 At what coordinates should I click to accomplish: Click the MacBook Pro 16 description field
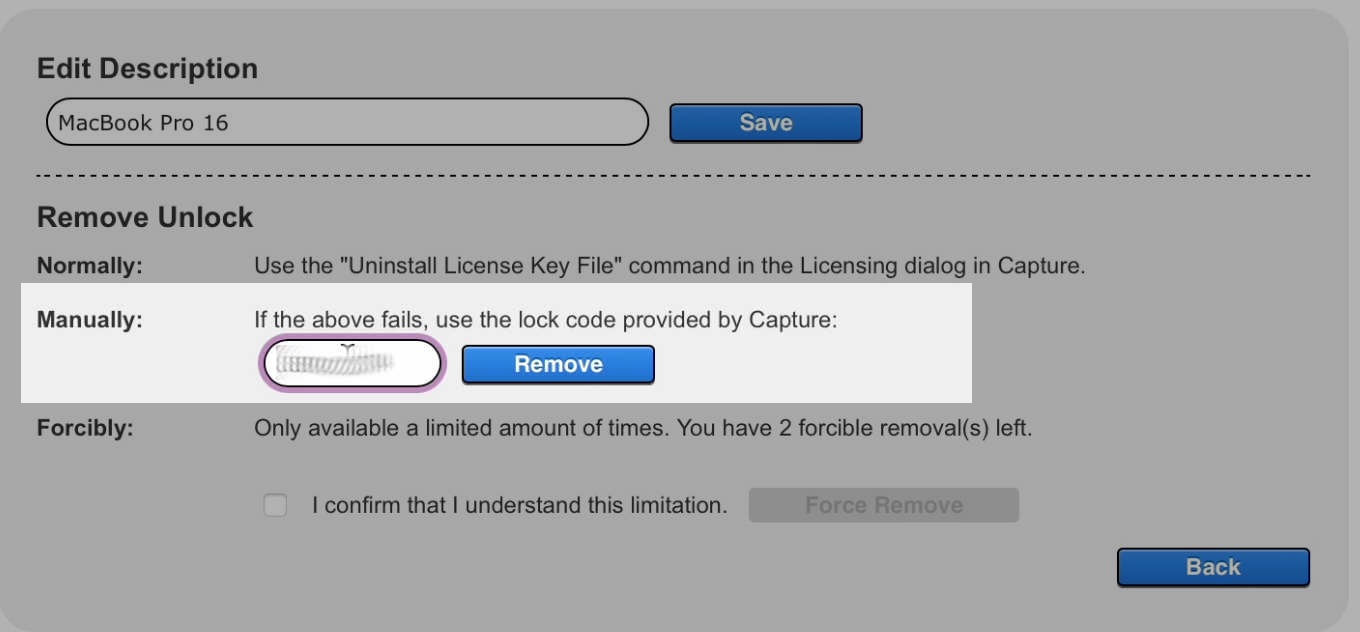tap(345, 121)
